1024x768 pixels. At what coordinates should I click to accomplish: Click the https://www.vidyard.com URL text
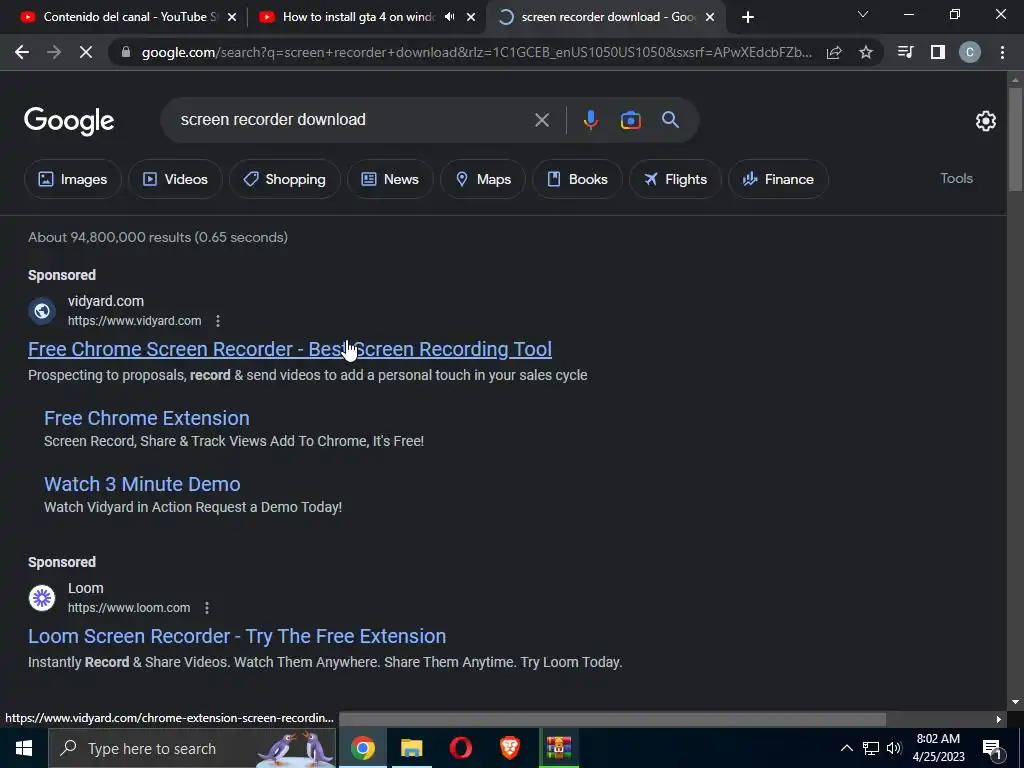pyautogui.click(x=135, y=321)
